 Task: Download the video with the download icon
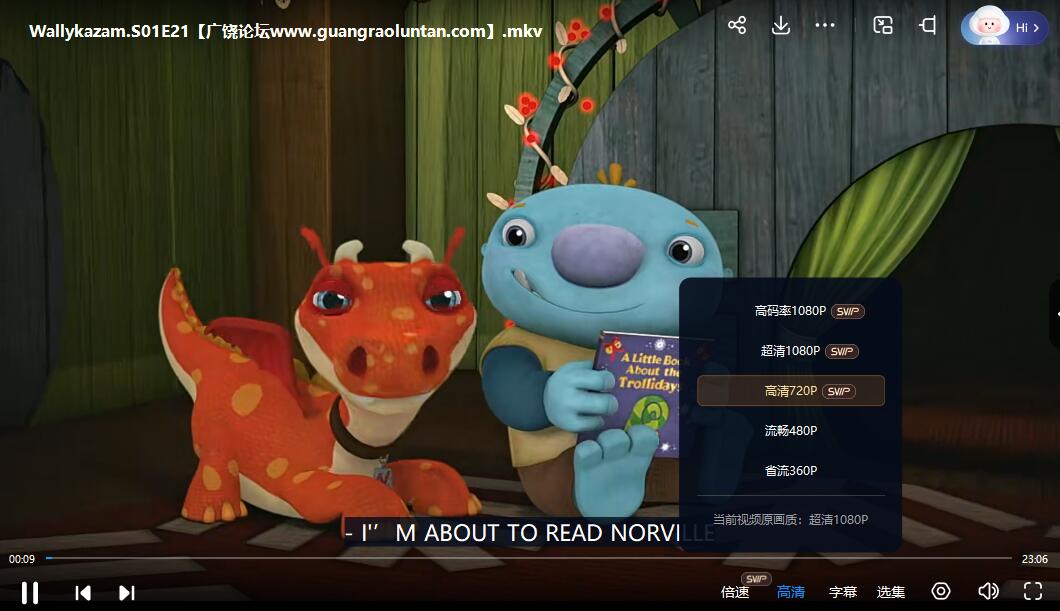pos(781,26)
